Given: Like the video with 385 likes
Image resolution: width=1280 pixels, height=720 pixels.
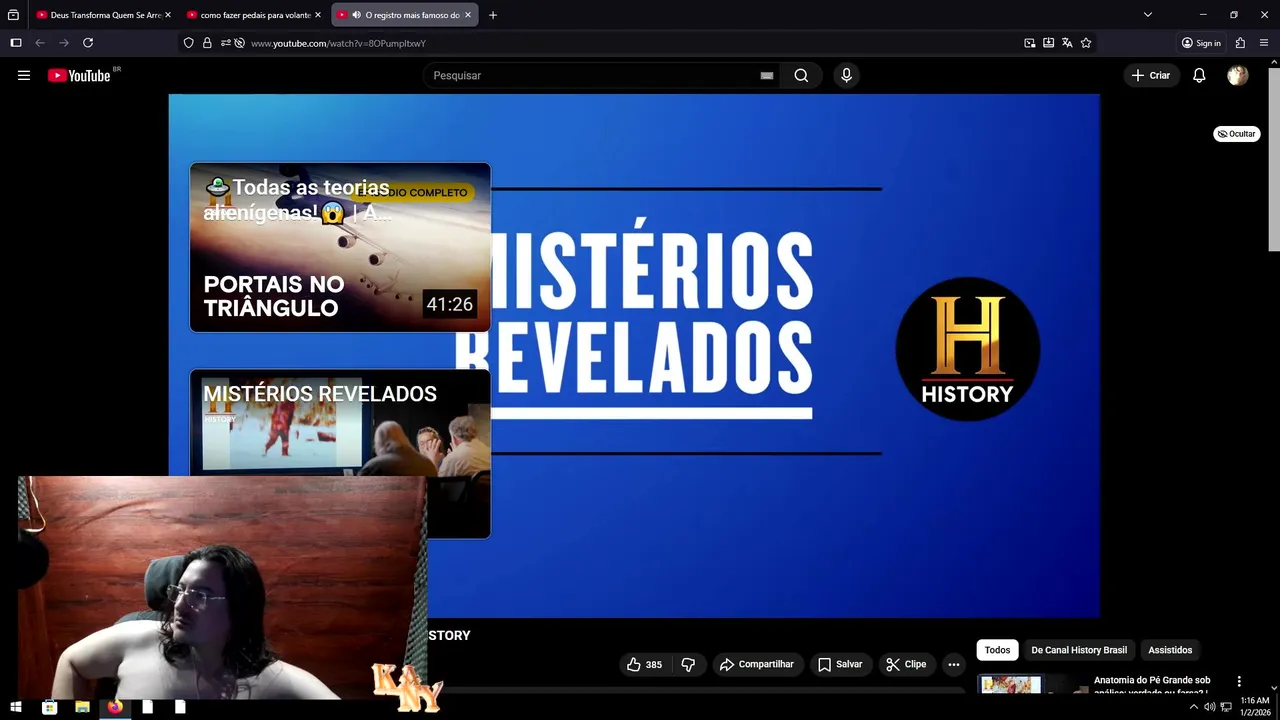Looking at the screenshot, I should (x=644, y=664).
